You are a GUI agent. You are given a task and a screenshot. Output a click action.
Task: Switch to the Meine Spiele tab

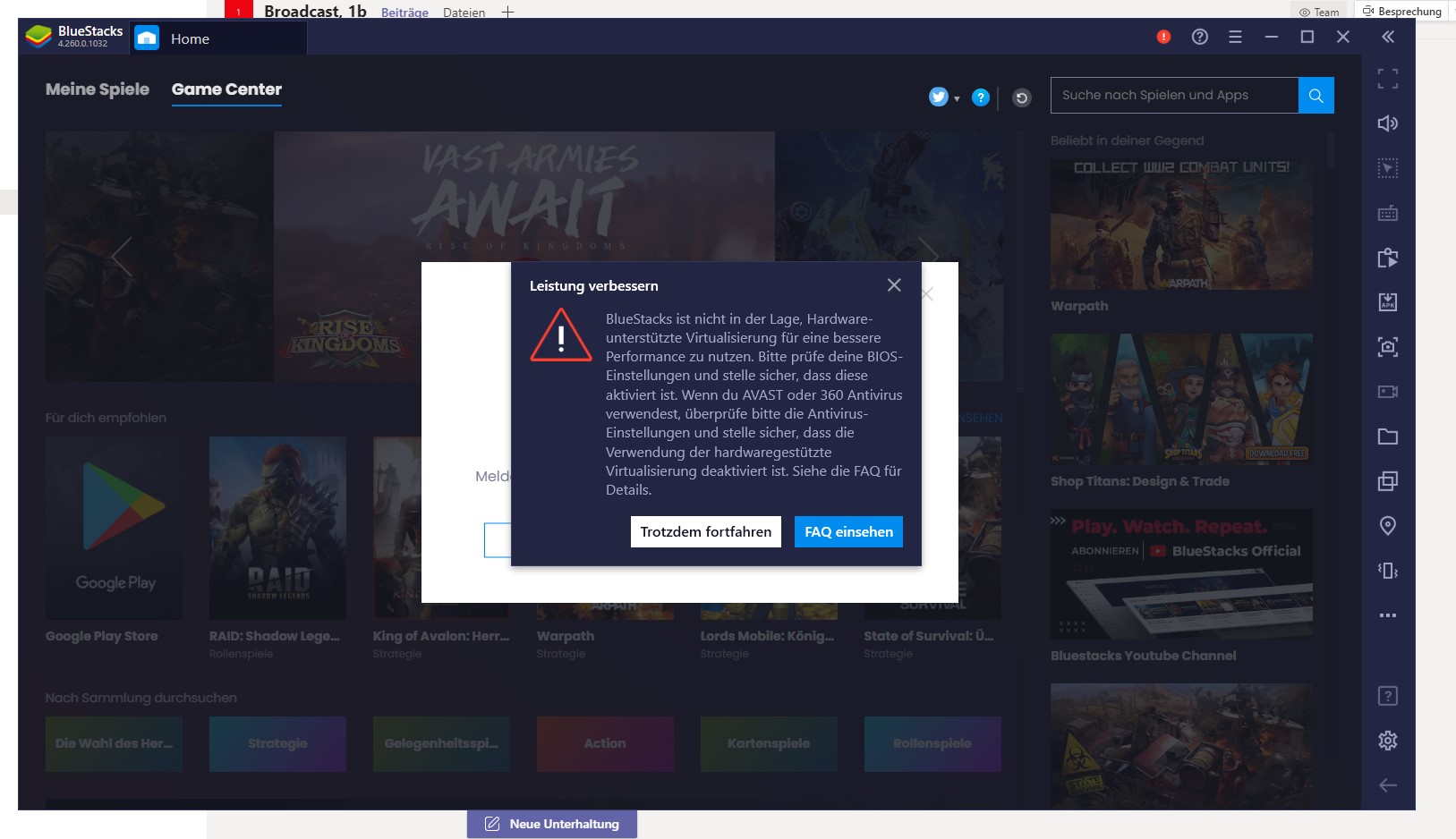tap(98, 89)
